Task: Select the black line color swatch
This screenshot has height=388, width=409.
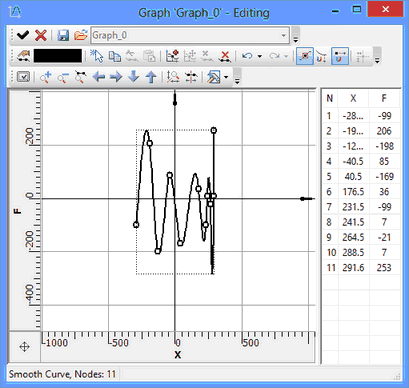Action: pos(58,56)
